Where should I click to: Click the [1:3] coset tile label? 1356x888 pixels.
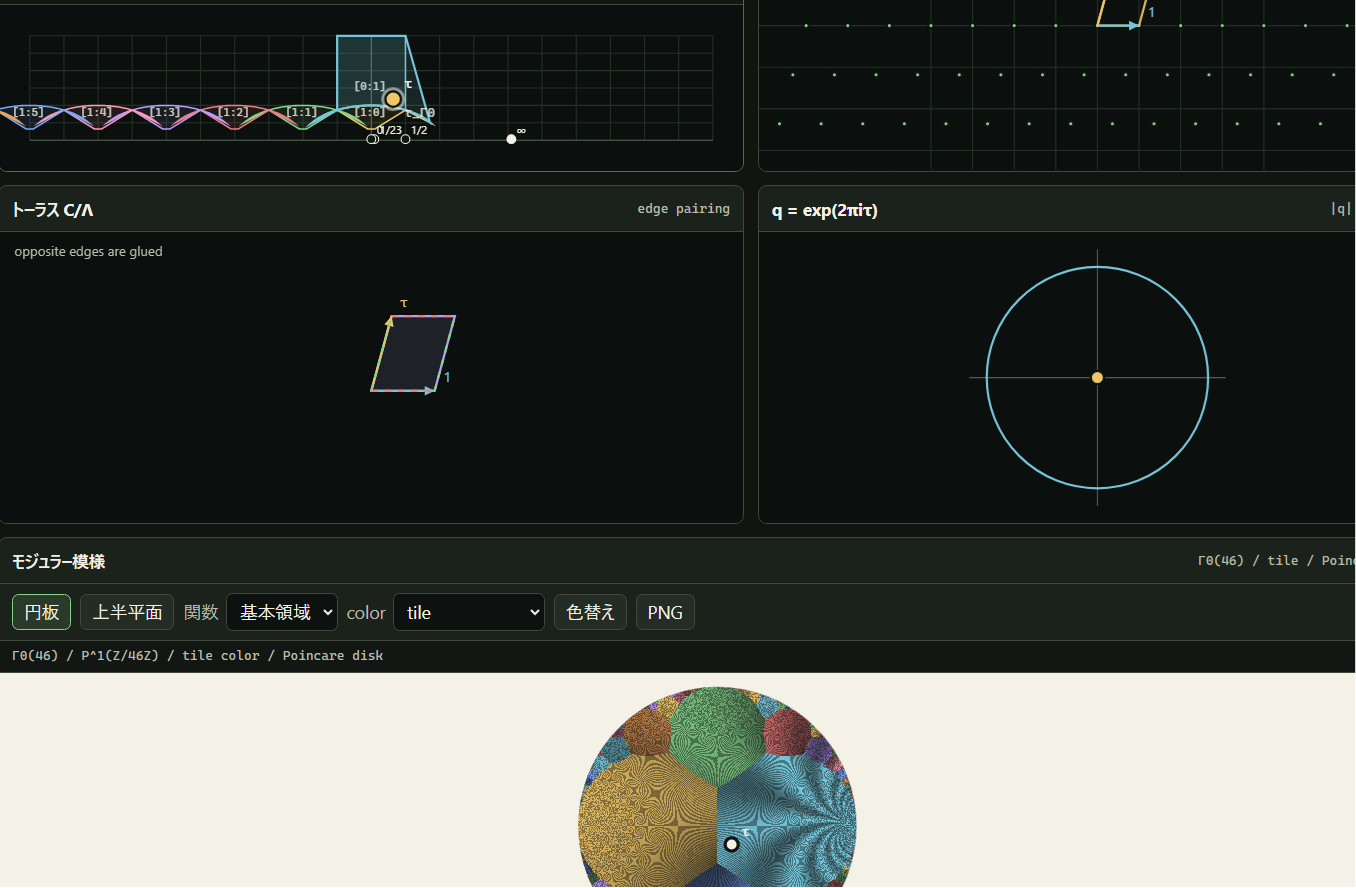[165, 112]
